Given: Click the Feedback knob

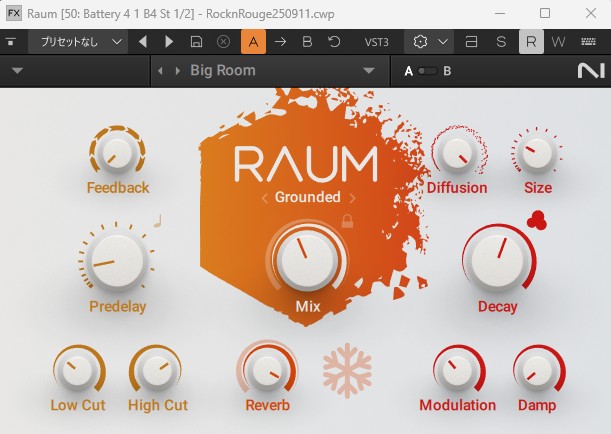Looking at the screenshot, I should point(117,153).
